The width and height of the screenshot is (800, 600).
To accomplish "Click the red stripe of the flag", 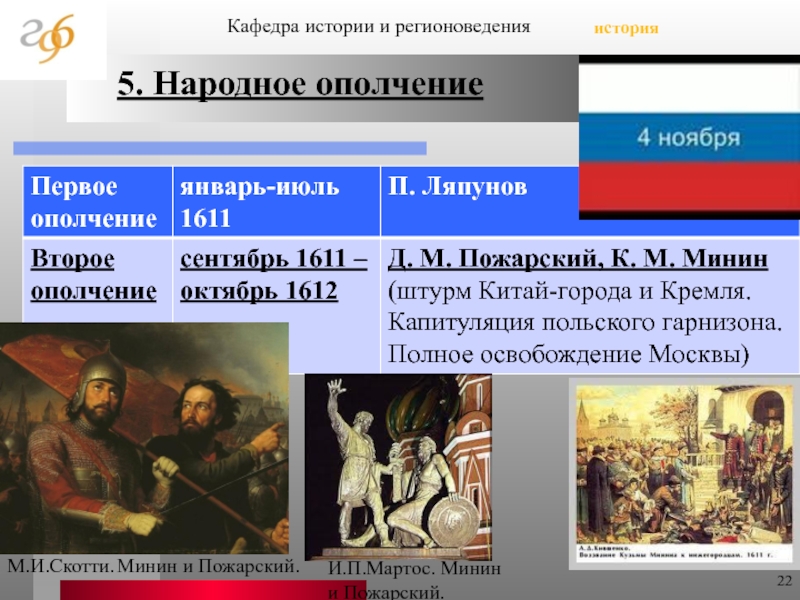I will [x=689, y=188].
